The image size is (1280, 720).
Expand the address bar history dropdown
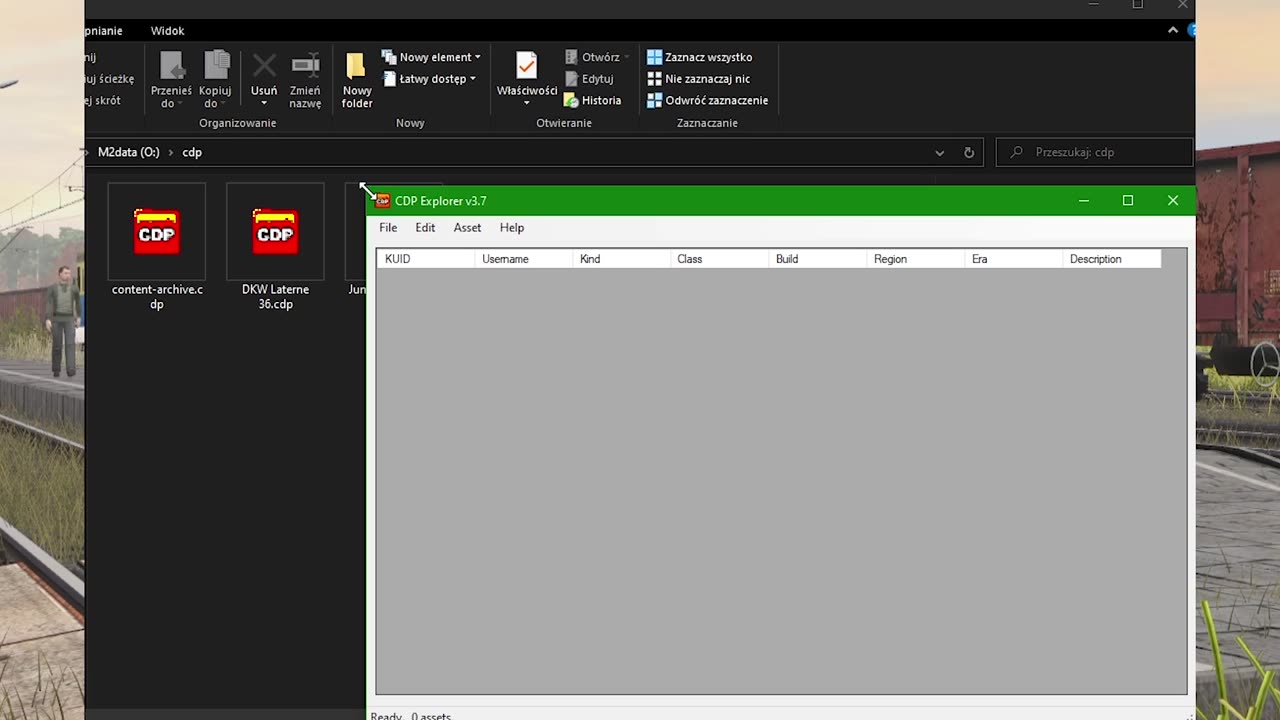(939, 153)
